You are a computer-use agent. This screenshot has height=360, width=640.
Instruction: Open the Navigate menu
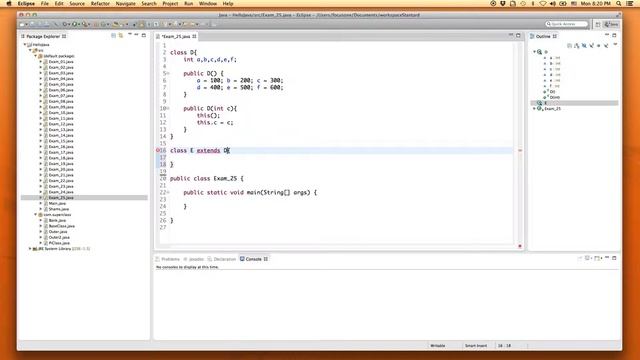tap(125, 3)
